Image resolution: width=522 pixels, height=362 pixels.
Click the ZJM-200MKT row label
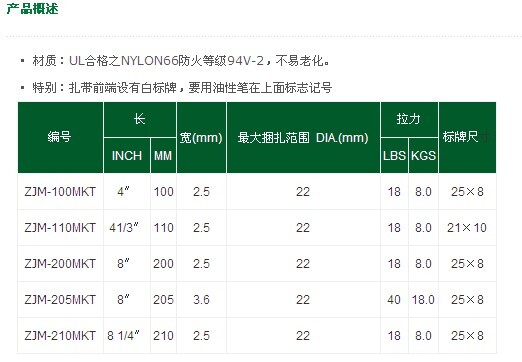coord(60,264)
